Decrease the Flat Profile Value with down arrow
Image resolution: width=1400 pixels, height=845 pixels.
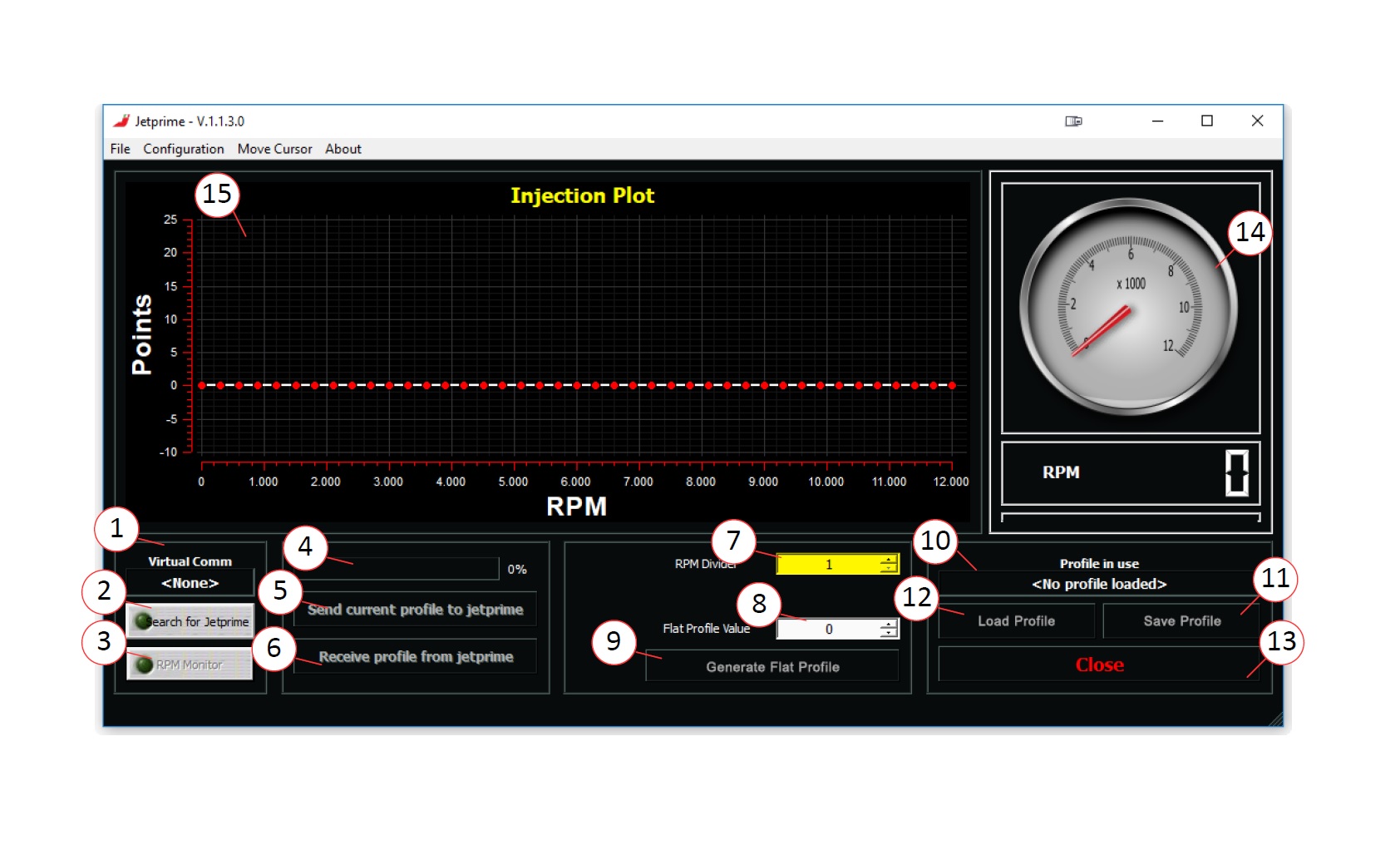pos(889,634)
